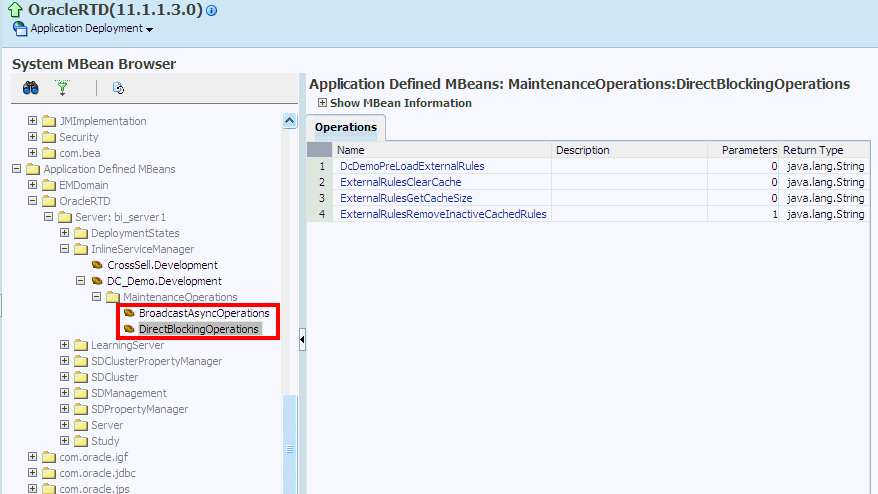Click the OracleRTD folder icon in tree

point(49,201)
